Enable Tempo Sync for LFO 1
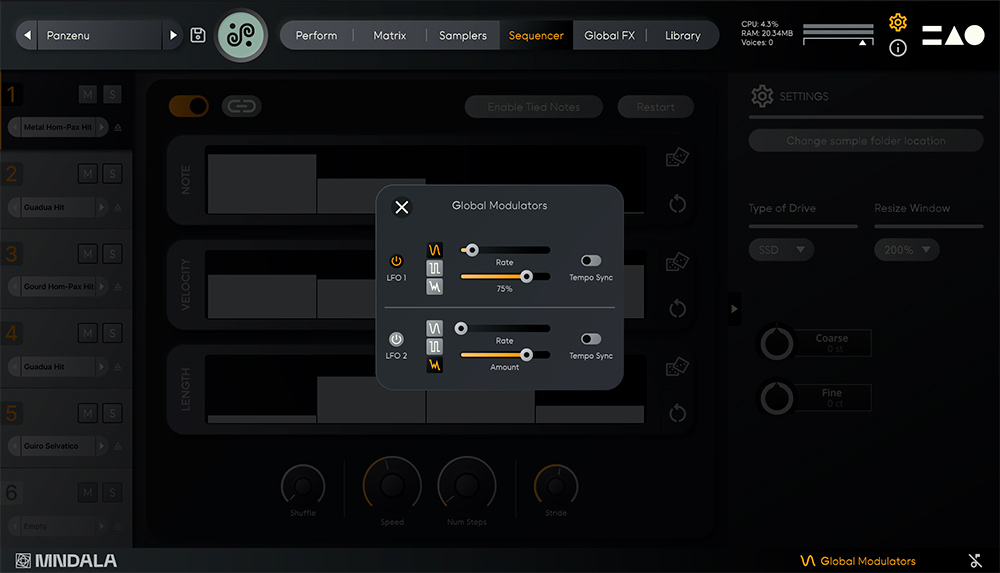 click(591, 260)
